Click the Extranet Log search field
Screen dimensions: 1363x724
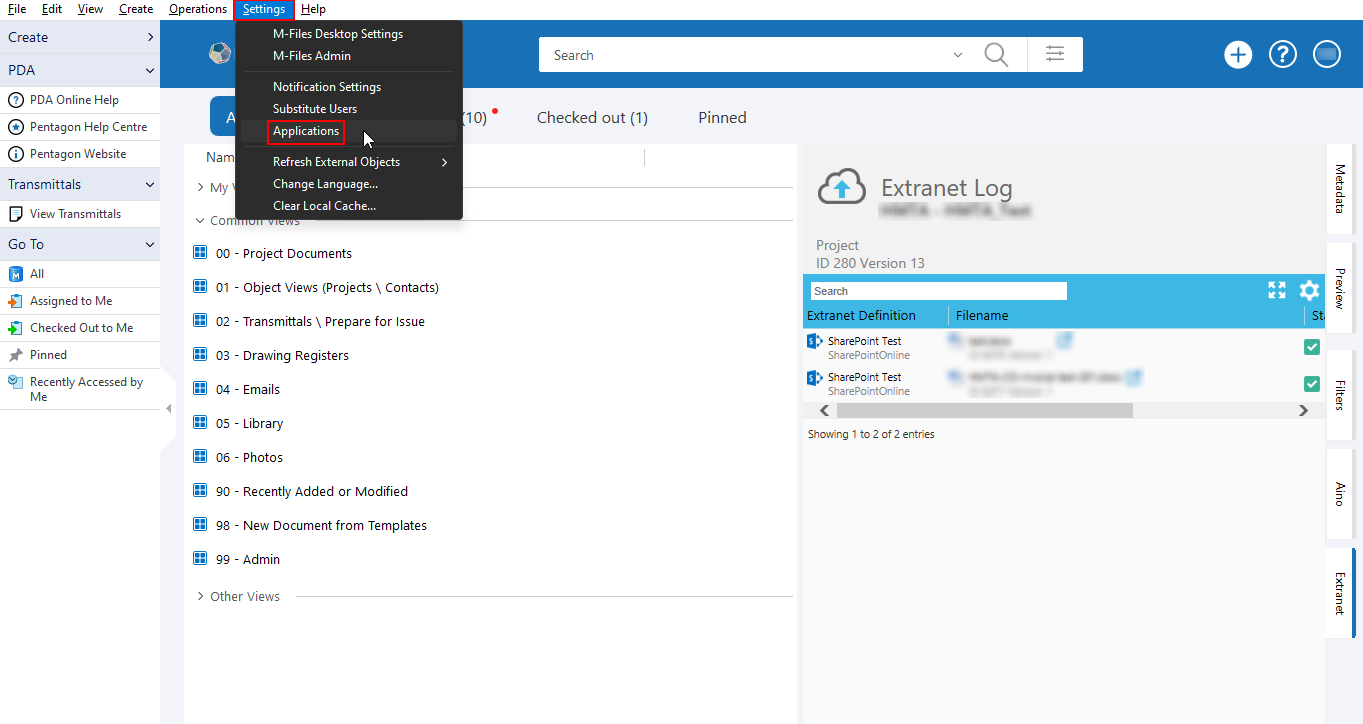point(938,291)
